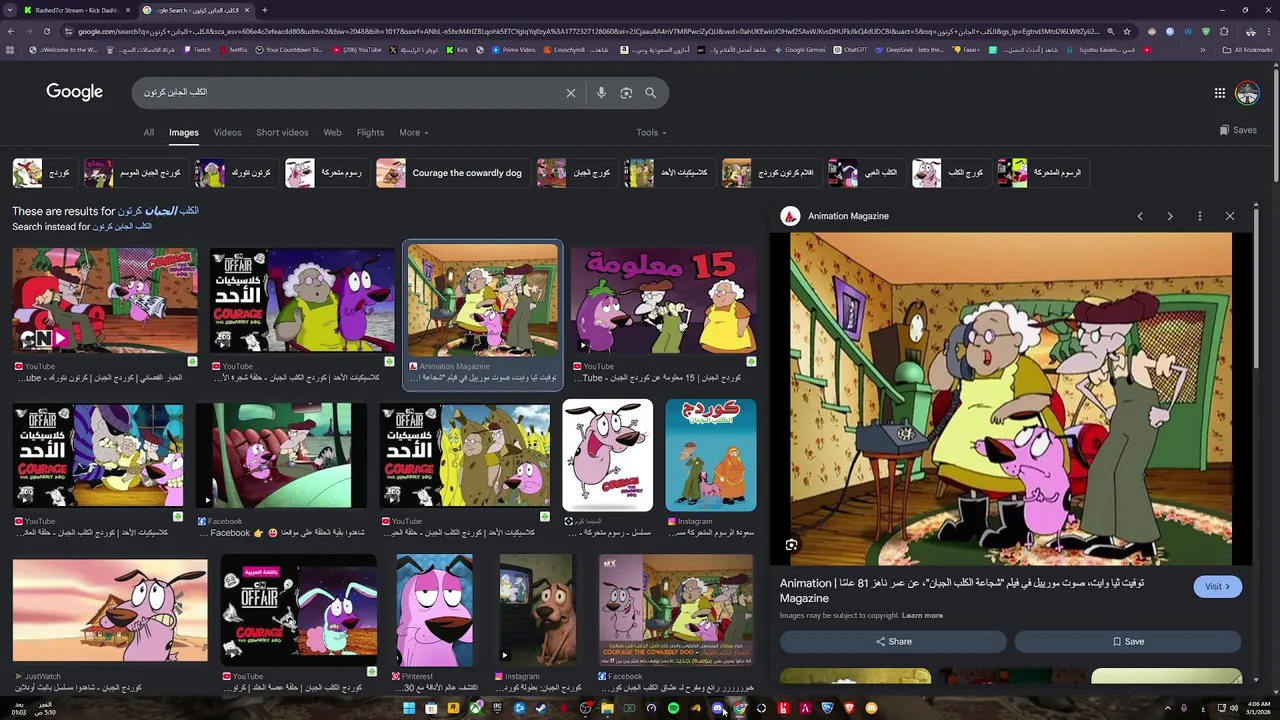The width and height of the screenshot is (1280, 720).
Task: Clear the search box with the X icon
Action: click(x=571, y=93)
